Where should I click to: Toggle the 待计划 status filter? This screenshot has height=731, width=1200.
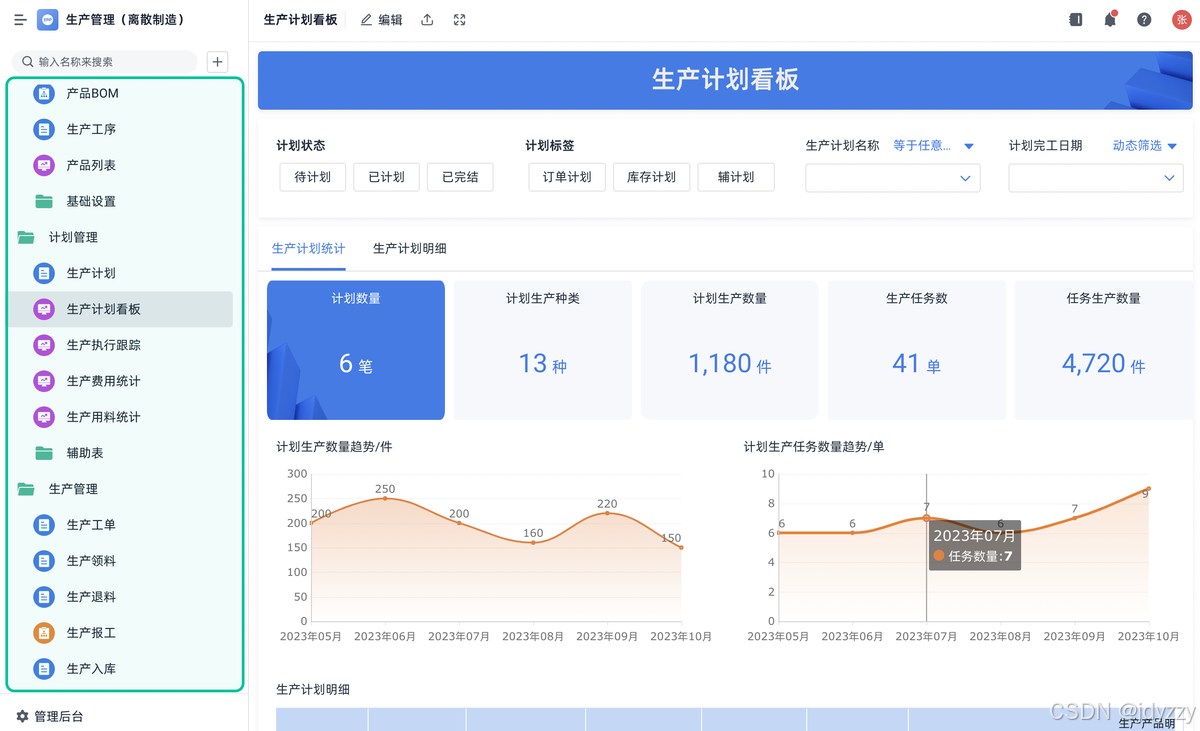tap(313, 177)
